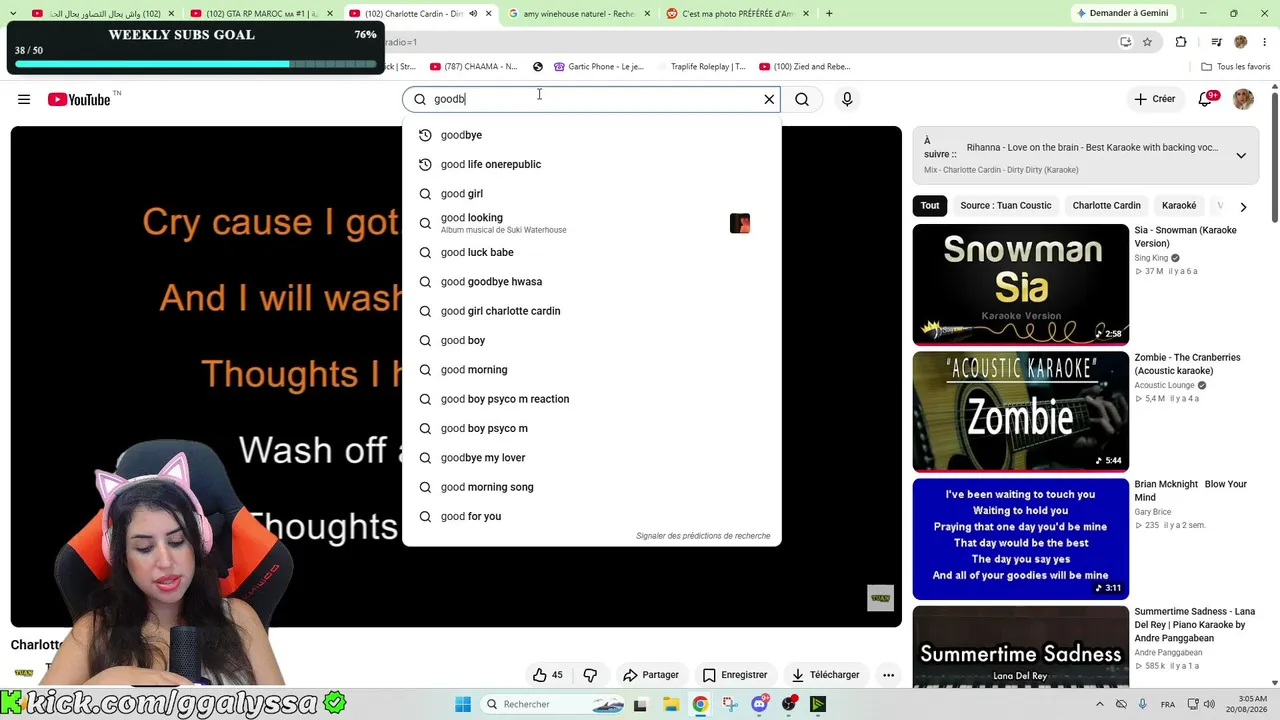Close the Charlotte Cardin tab
This screenshot has width=1280, height=720.
488,14
